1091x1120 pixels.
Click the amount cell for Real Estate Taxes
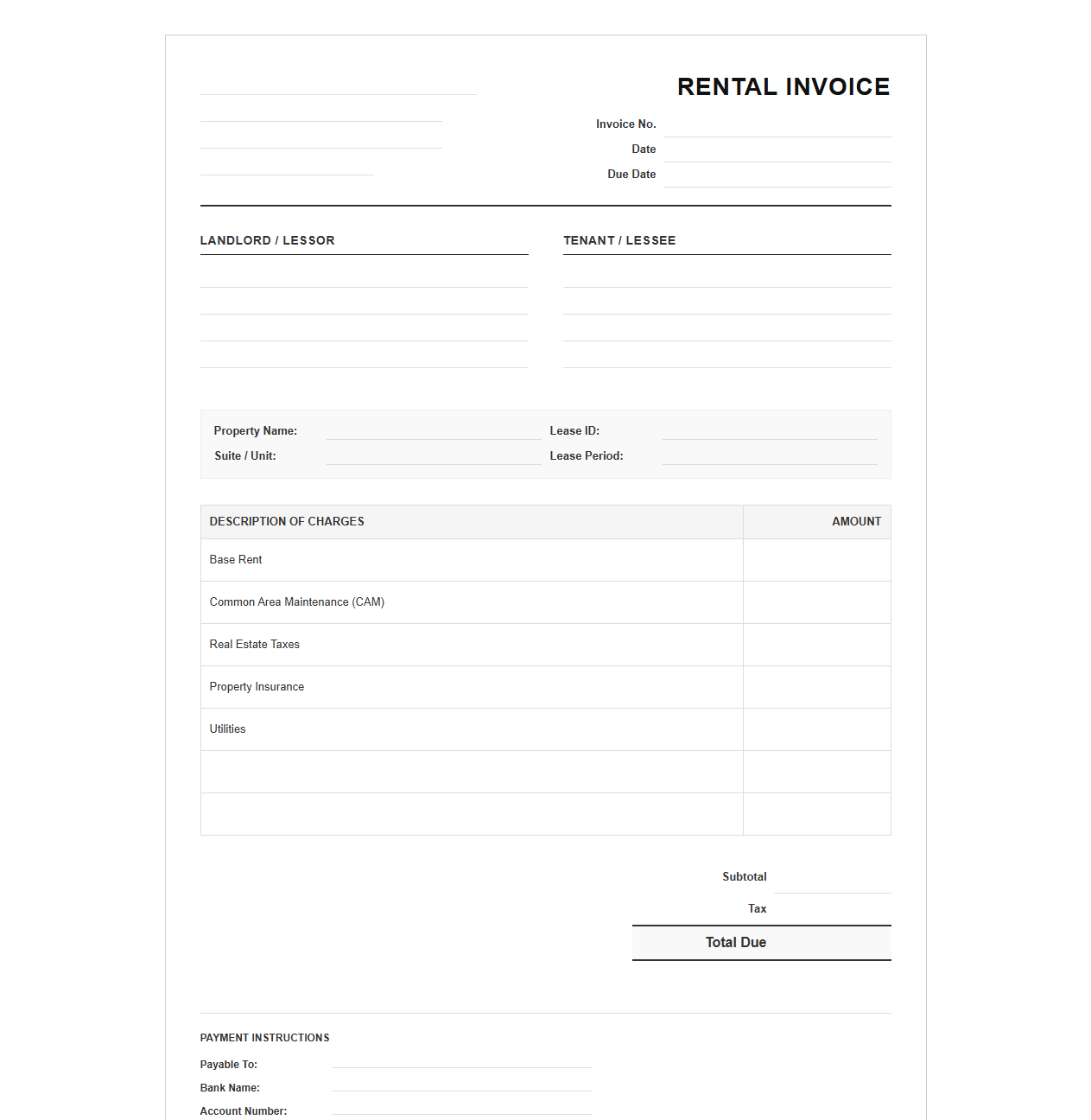click(817, 645)
